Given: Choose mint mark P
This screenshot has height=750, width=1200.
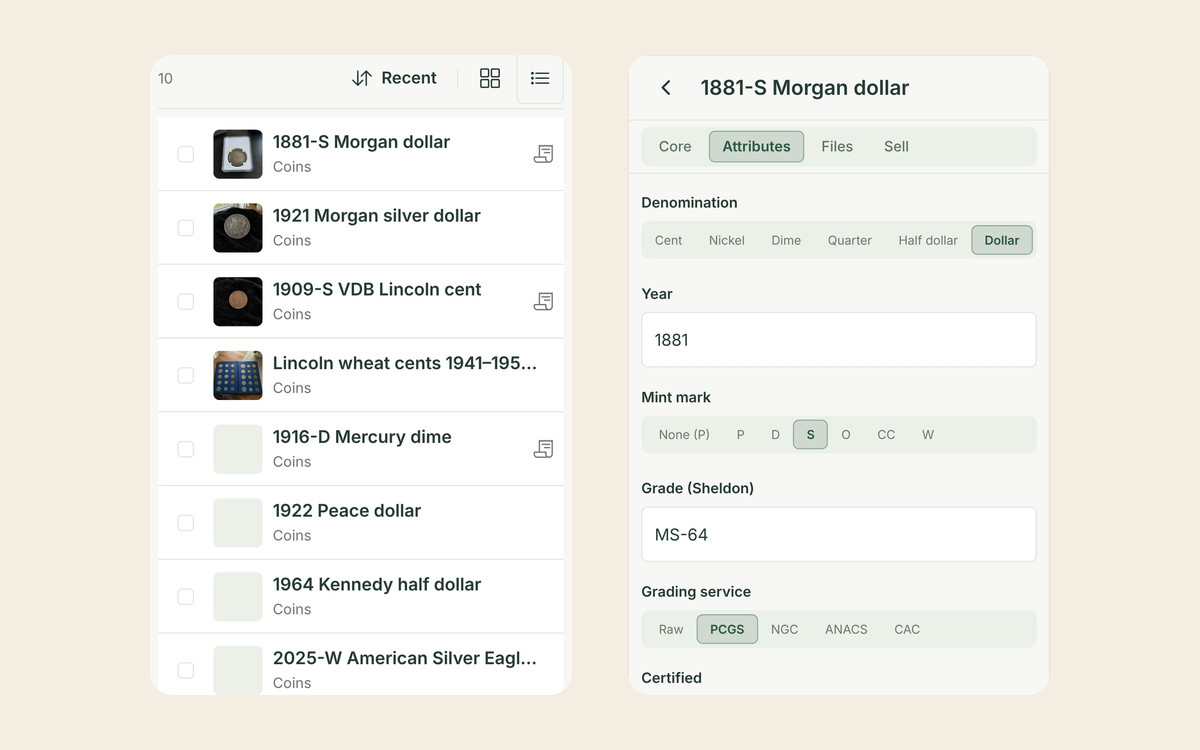Looking at the screenshot, I should pos(741,435).
